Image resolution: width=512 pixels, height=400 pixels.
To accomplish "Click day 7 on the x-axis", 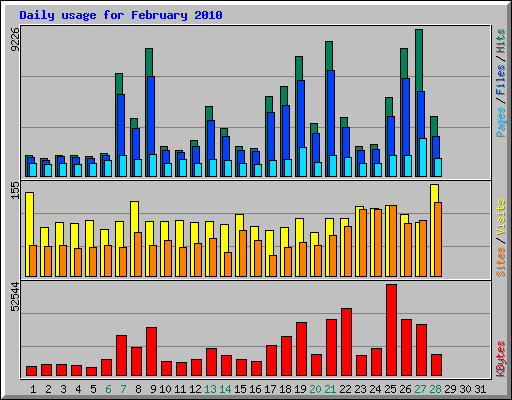I will [123, 389].
